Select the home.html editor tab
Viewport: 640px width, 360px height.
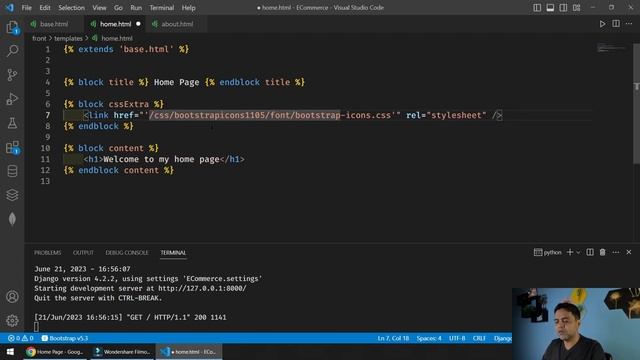click(x=115, y=24)
